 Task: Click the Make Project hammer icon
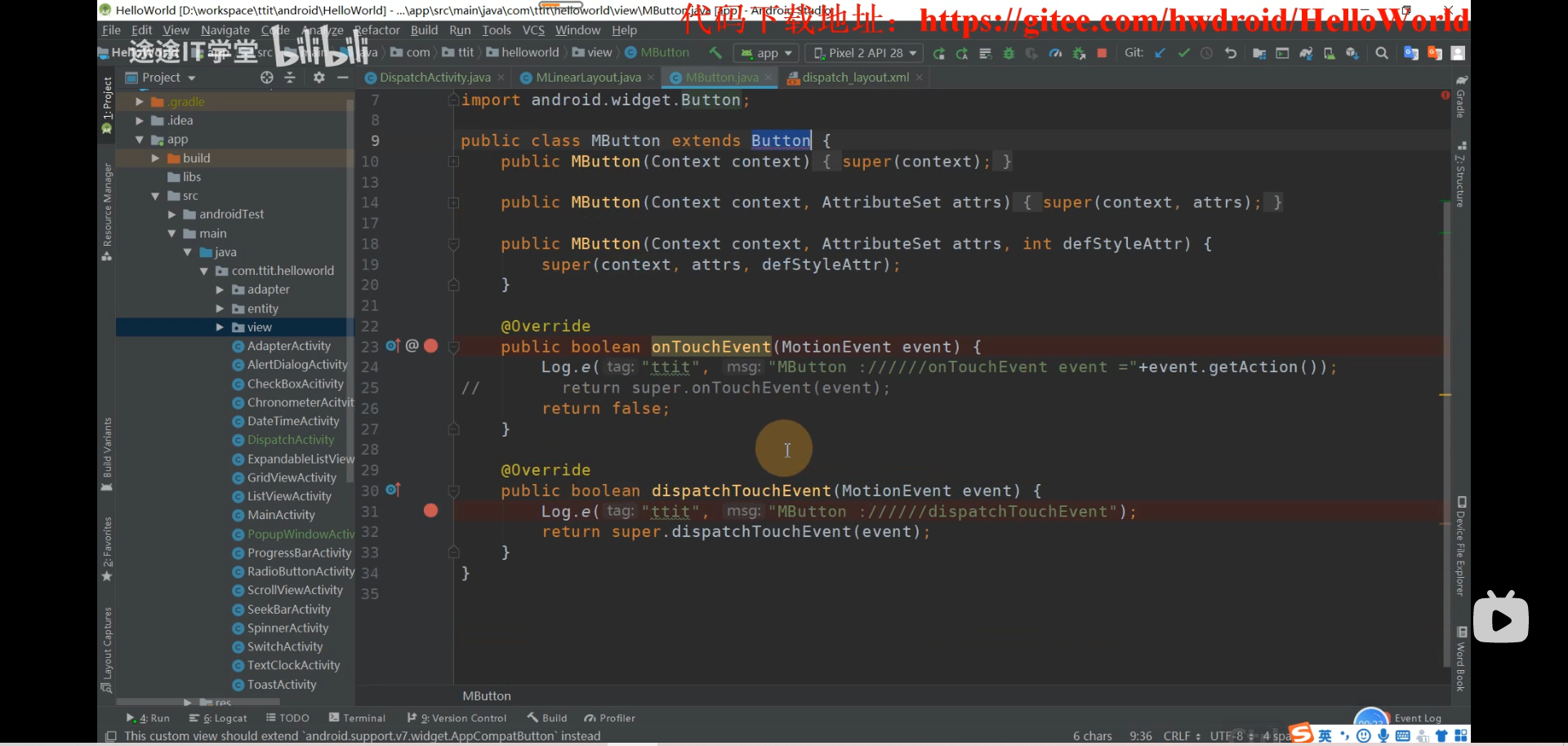[x=715, y=53]
